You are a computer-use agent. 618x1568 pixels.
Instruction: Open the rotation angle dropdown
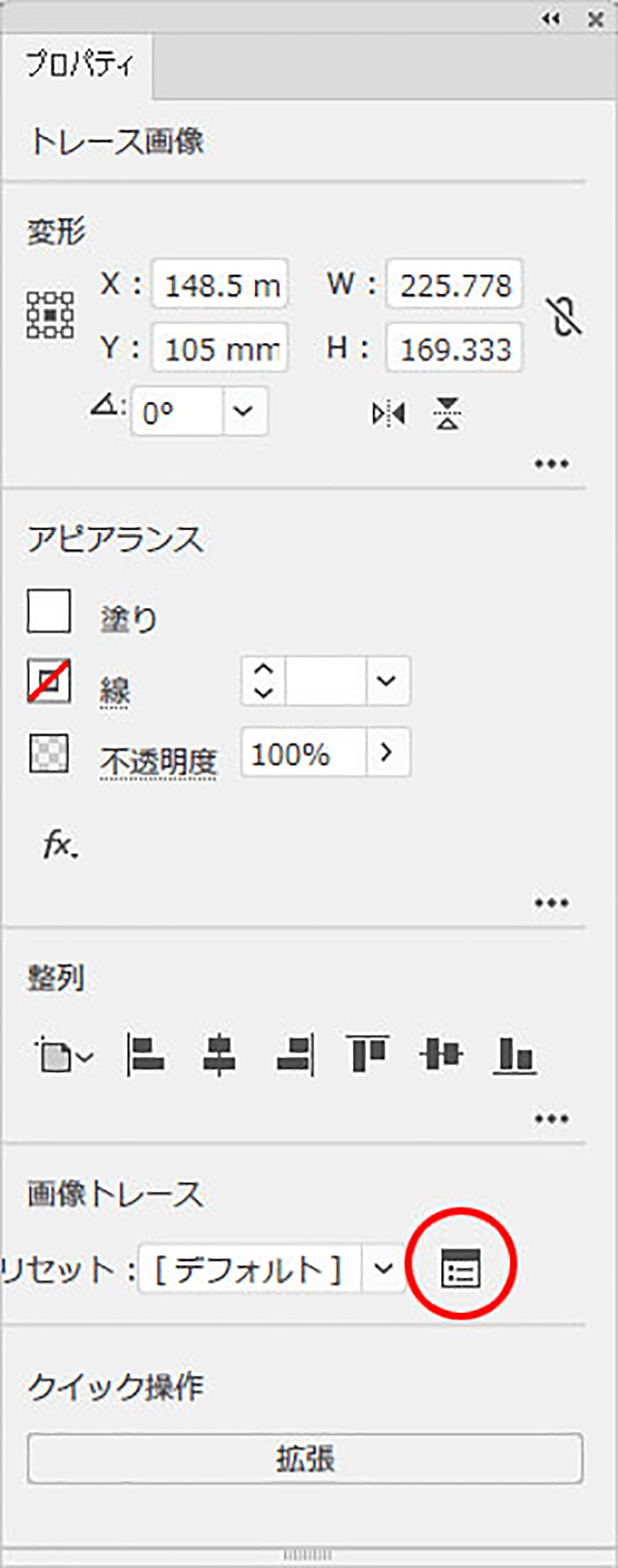pos(244,412)
